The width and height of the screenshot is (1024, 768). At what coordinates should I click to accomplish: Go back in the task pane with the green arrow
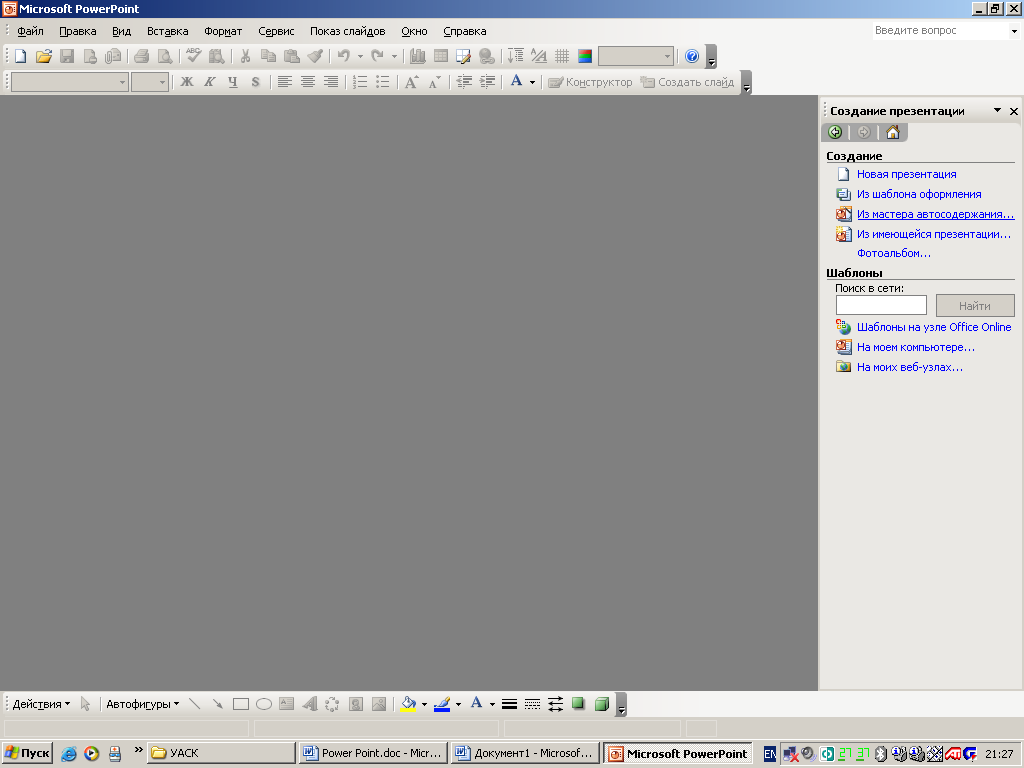(x=835, y=133)
